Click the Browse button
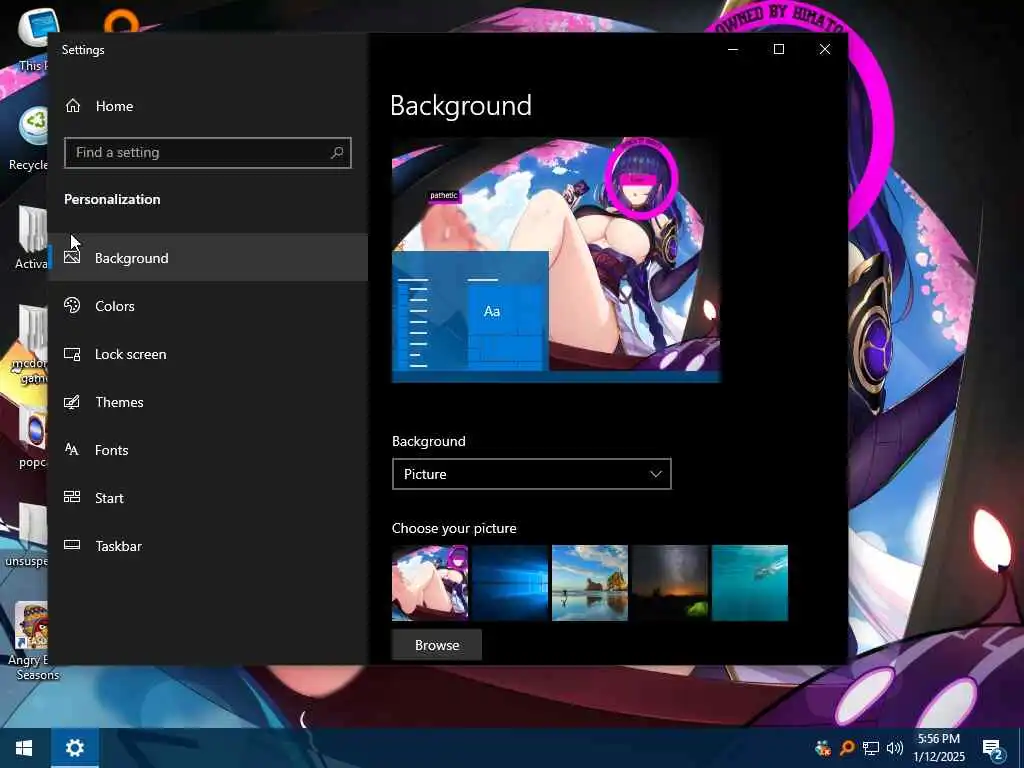Viewport: 1024px width, 768px height. 437,645
